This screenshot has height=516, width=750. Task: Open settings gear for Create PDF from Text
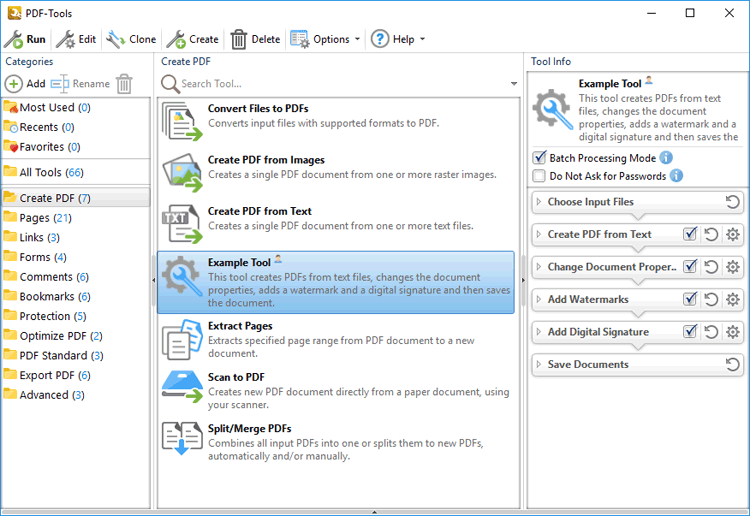733,234
